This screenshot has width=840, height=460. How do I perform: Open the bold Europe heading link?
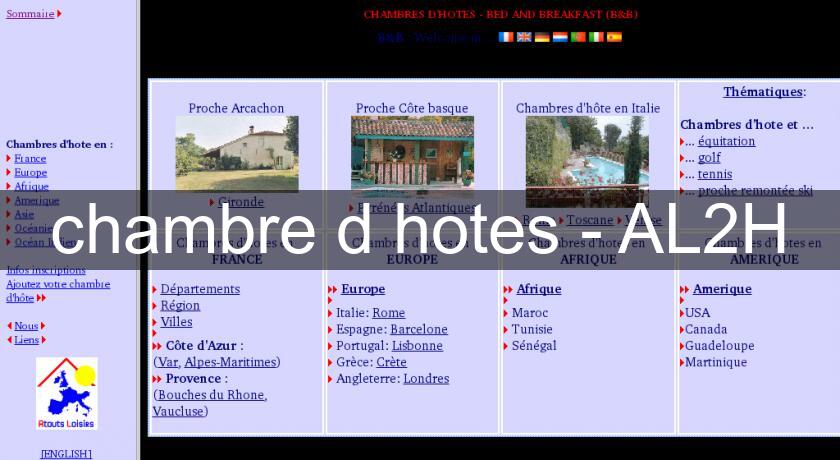tap(363, 289)
